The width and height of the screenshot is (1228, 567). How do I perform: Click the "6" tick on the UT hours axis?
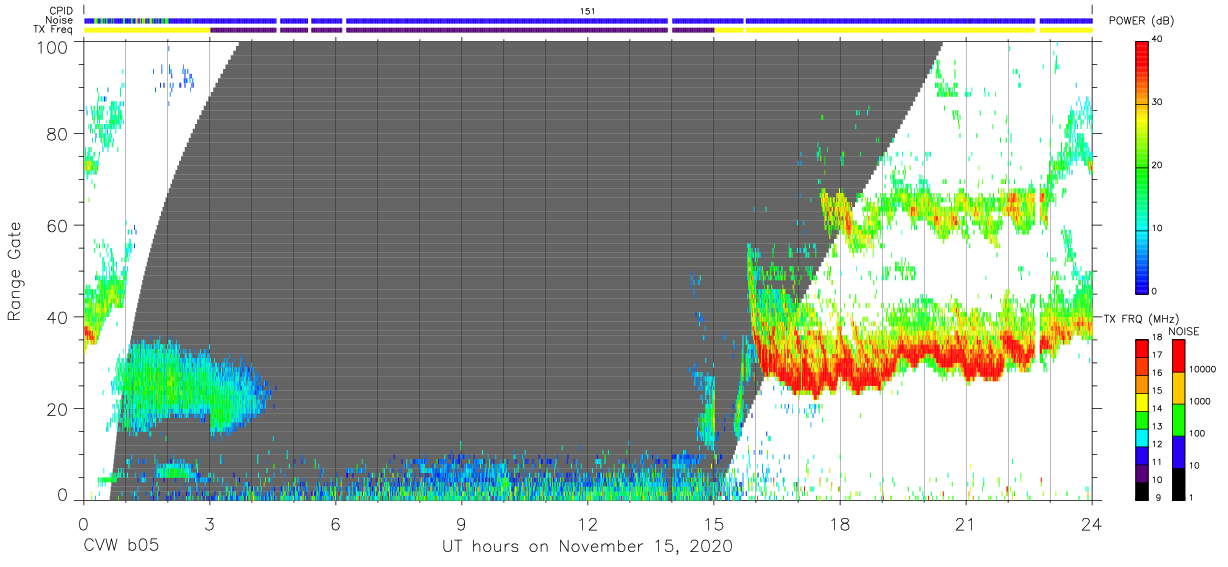pyautogui.click(x=335, y=522)
